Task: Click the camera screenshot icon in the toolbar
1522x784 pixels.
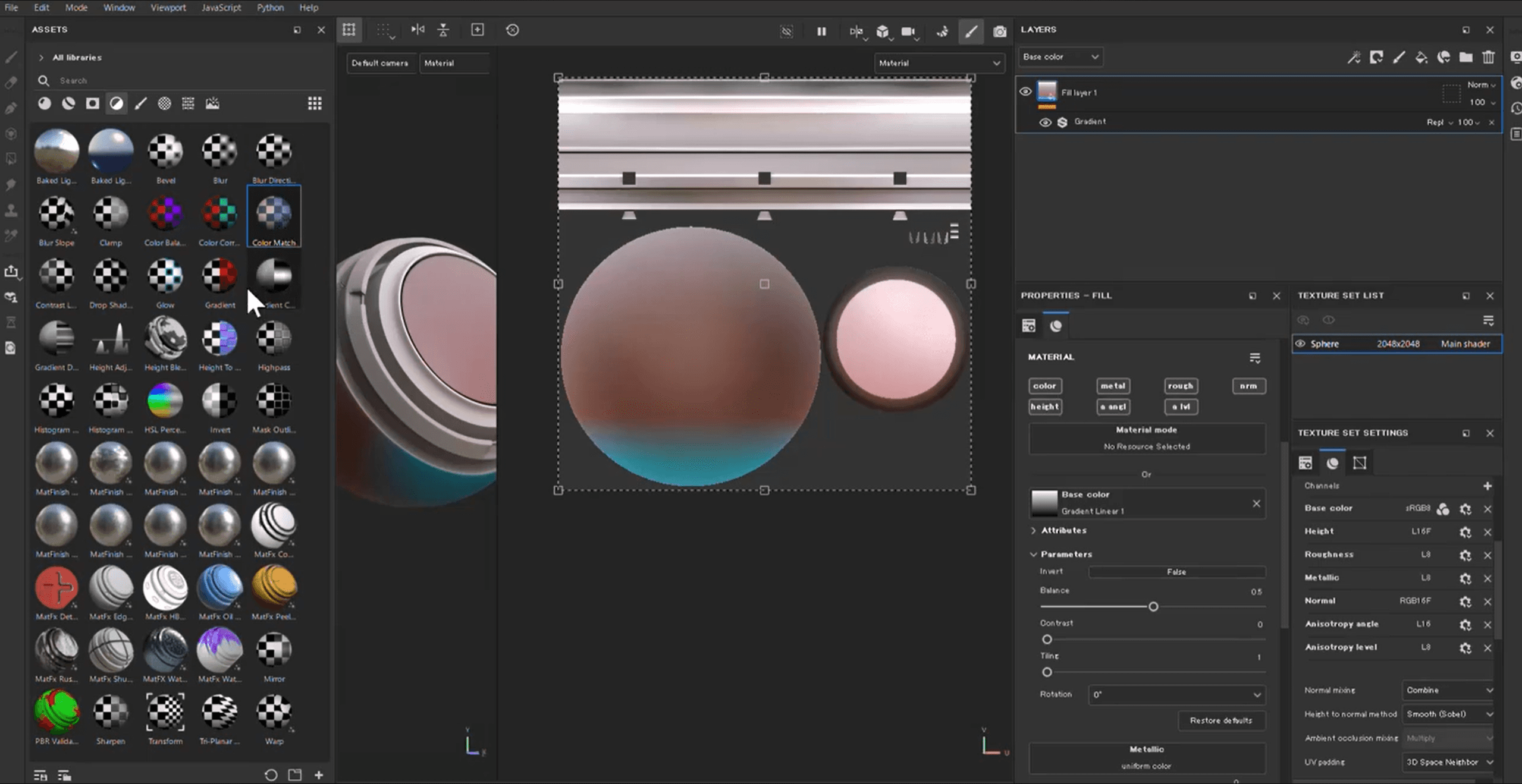Action: click(x=999, y=31)
